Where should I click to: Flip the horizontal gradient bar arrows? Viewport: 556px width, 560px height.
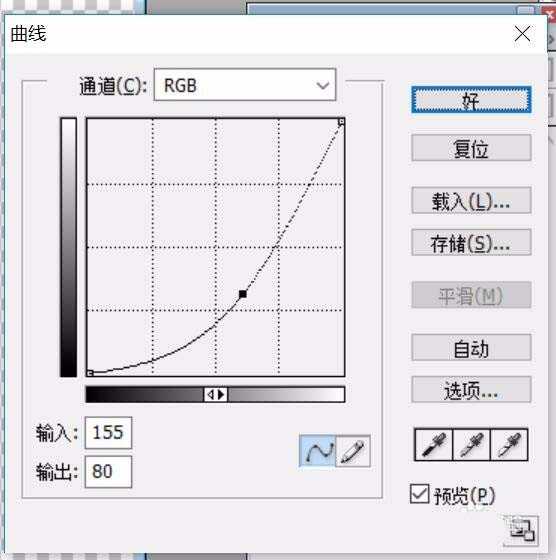point(216,394)
